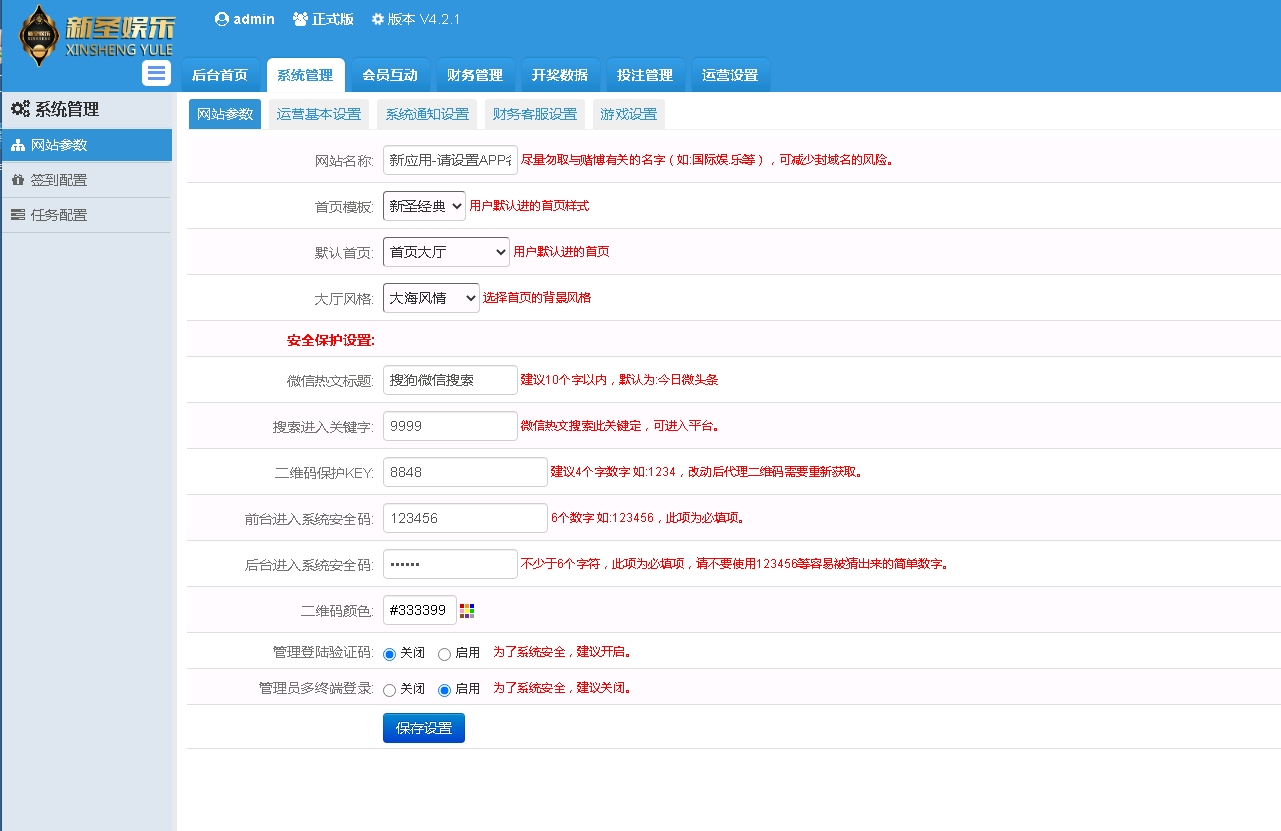Open the 默认首页 dropdown
Image resolution: width=1281 pixels, height=831 pixels.
[x=446, y=252]
